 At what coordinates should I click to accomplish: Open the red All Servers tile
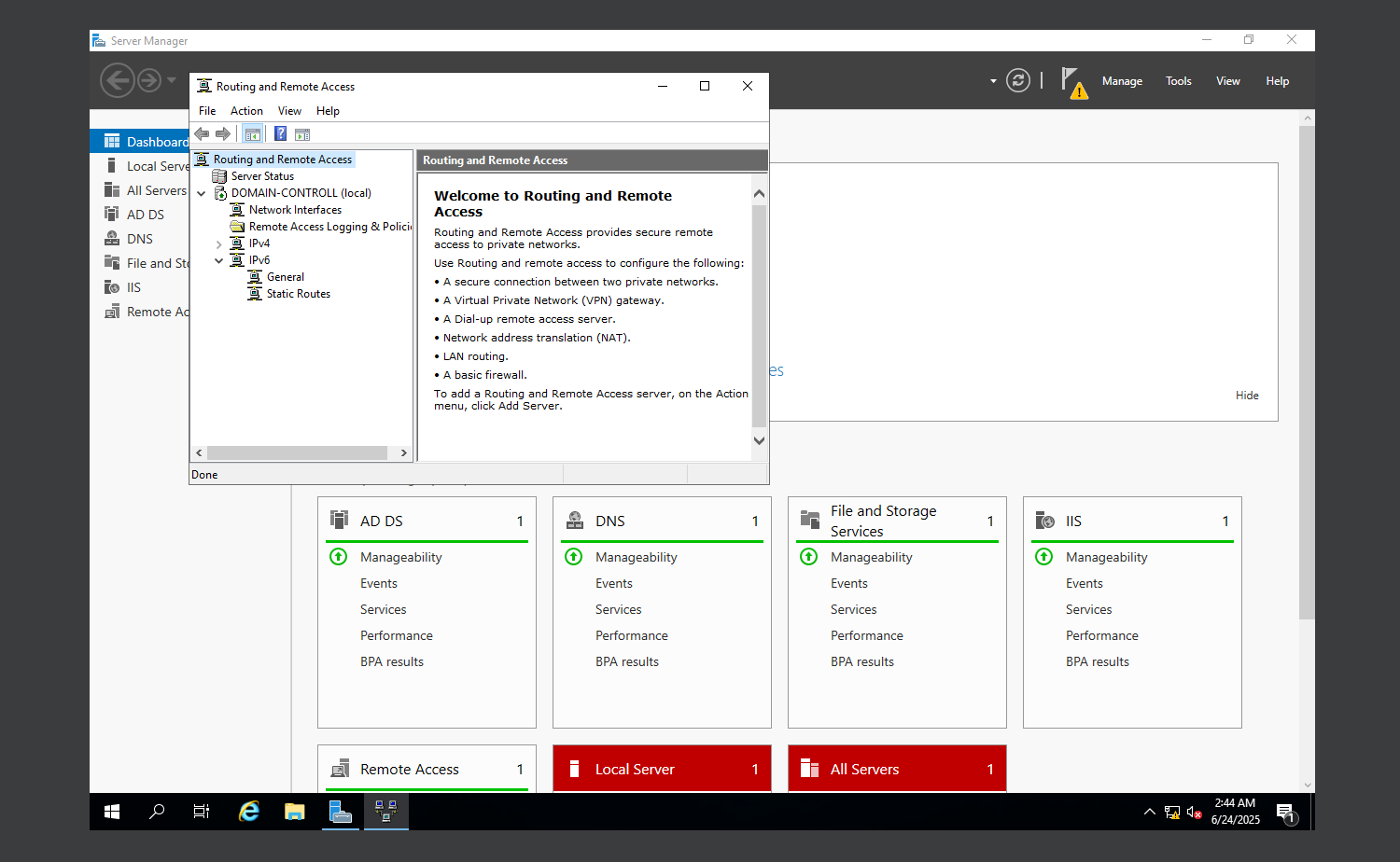[897, 769]
